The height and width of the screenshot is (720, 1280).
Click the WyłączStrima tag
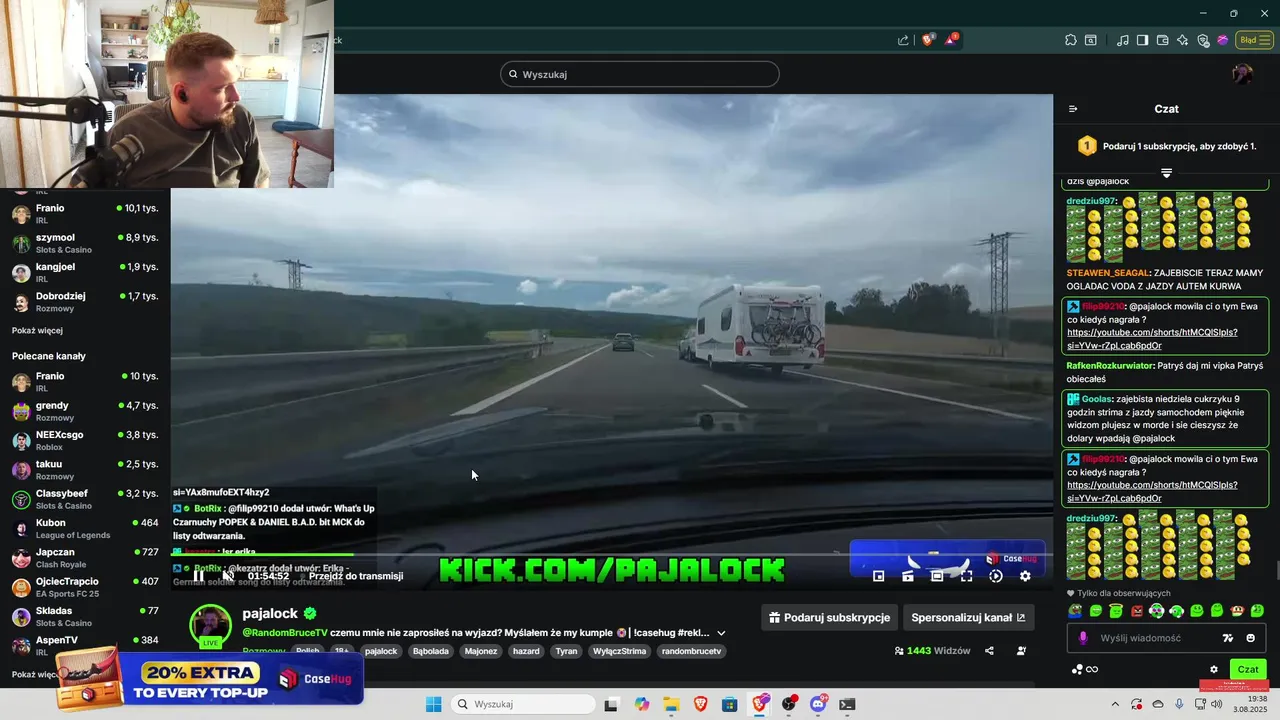tap(620, 651)
